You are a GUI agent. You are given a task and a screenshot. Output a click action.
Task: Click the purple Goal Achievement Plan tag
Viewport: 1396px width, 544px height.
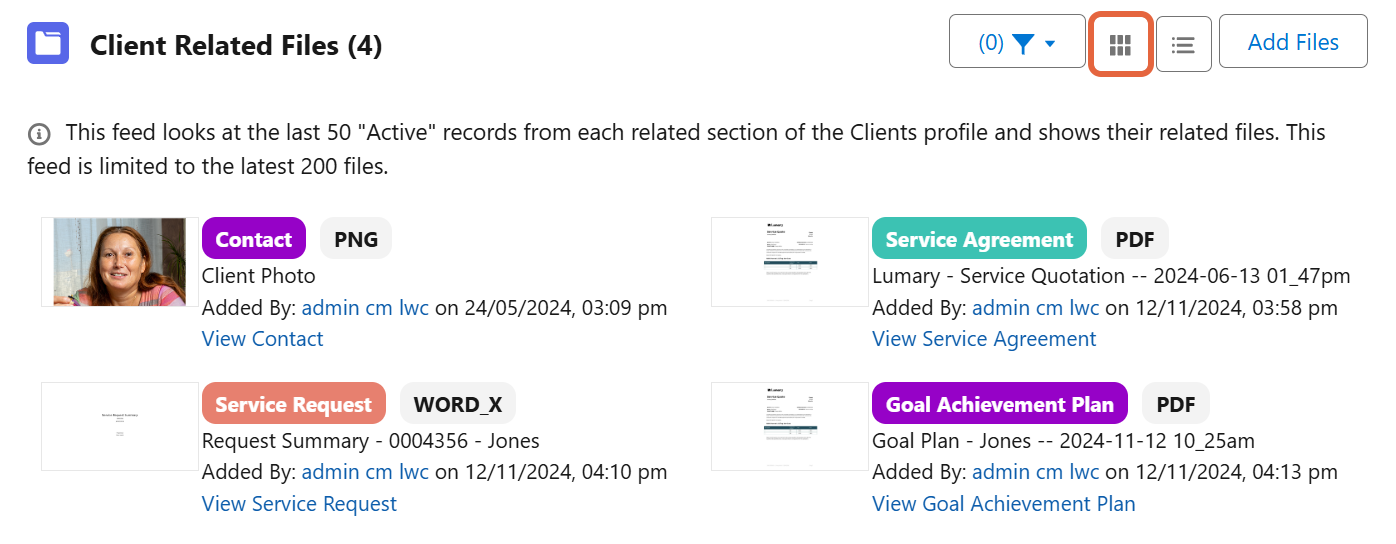pos(999,404)
